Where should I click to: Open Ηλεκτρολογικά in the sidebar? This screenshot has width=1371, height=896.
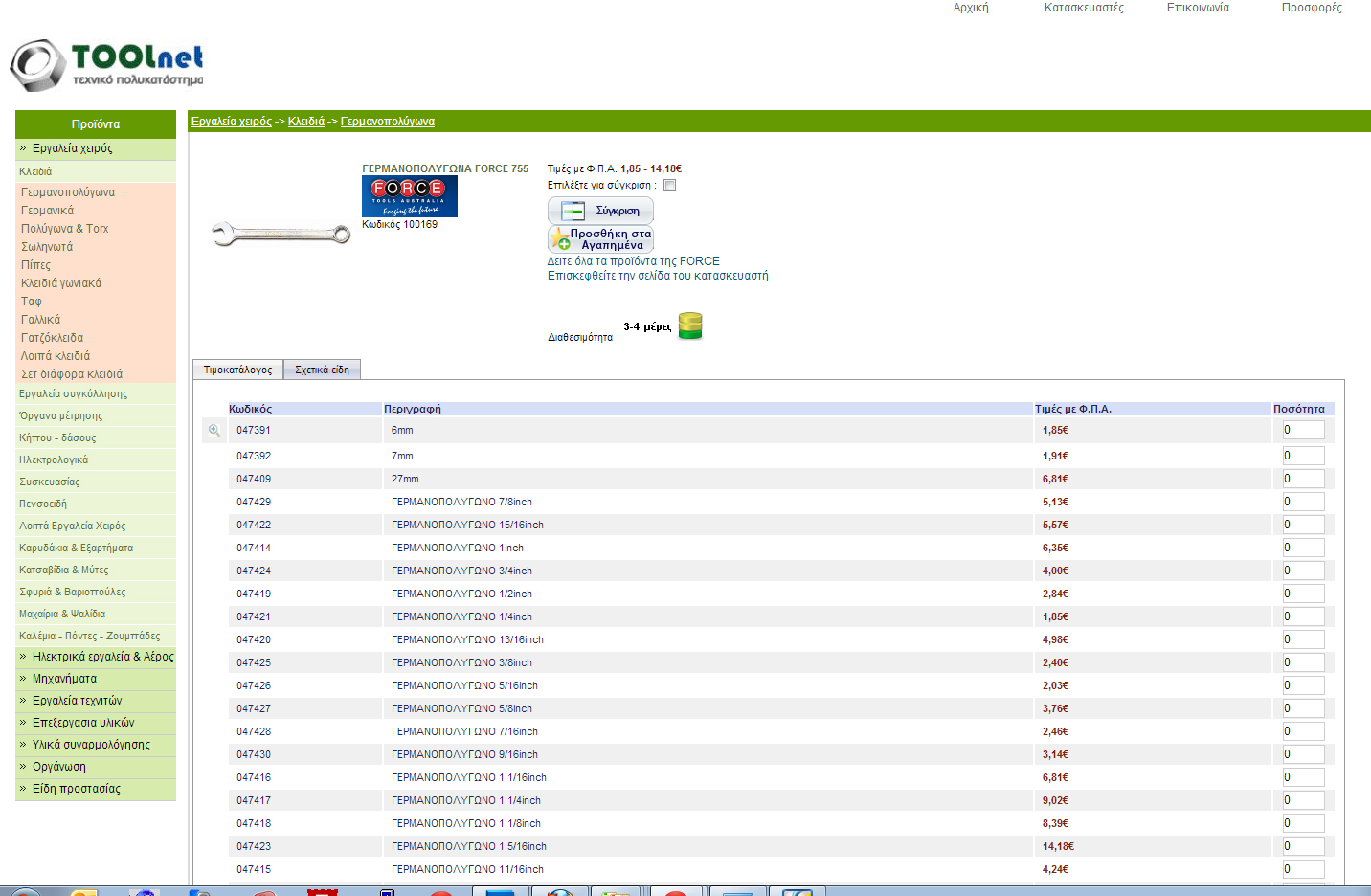54,459
